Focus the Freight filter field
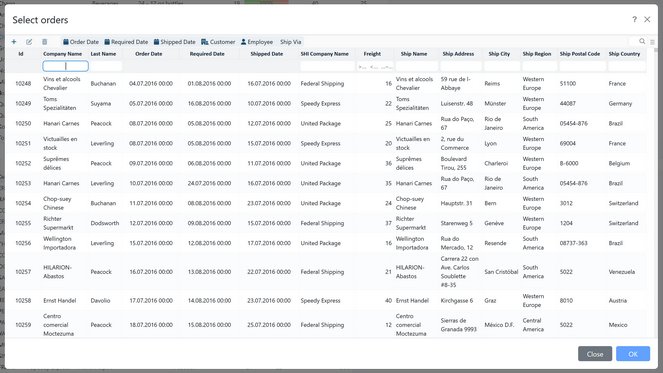Image resolution: width=663 pixels, height=373 pixels. tap(375, 66)
